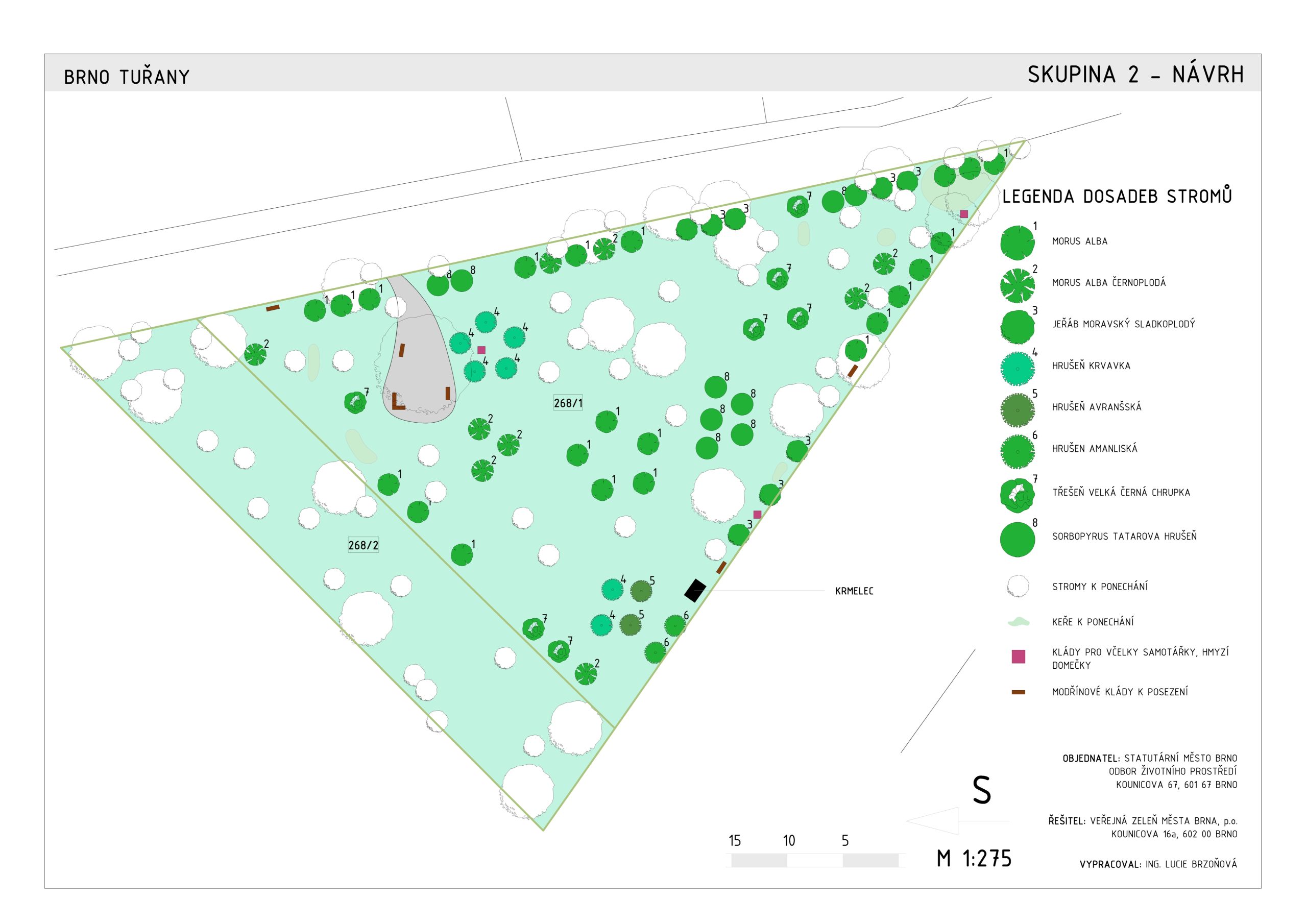Click the BRNO TUŘANY title text
Image resolution: width=1307 pixels, height=924 pixels.
pos(127,77)
